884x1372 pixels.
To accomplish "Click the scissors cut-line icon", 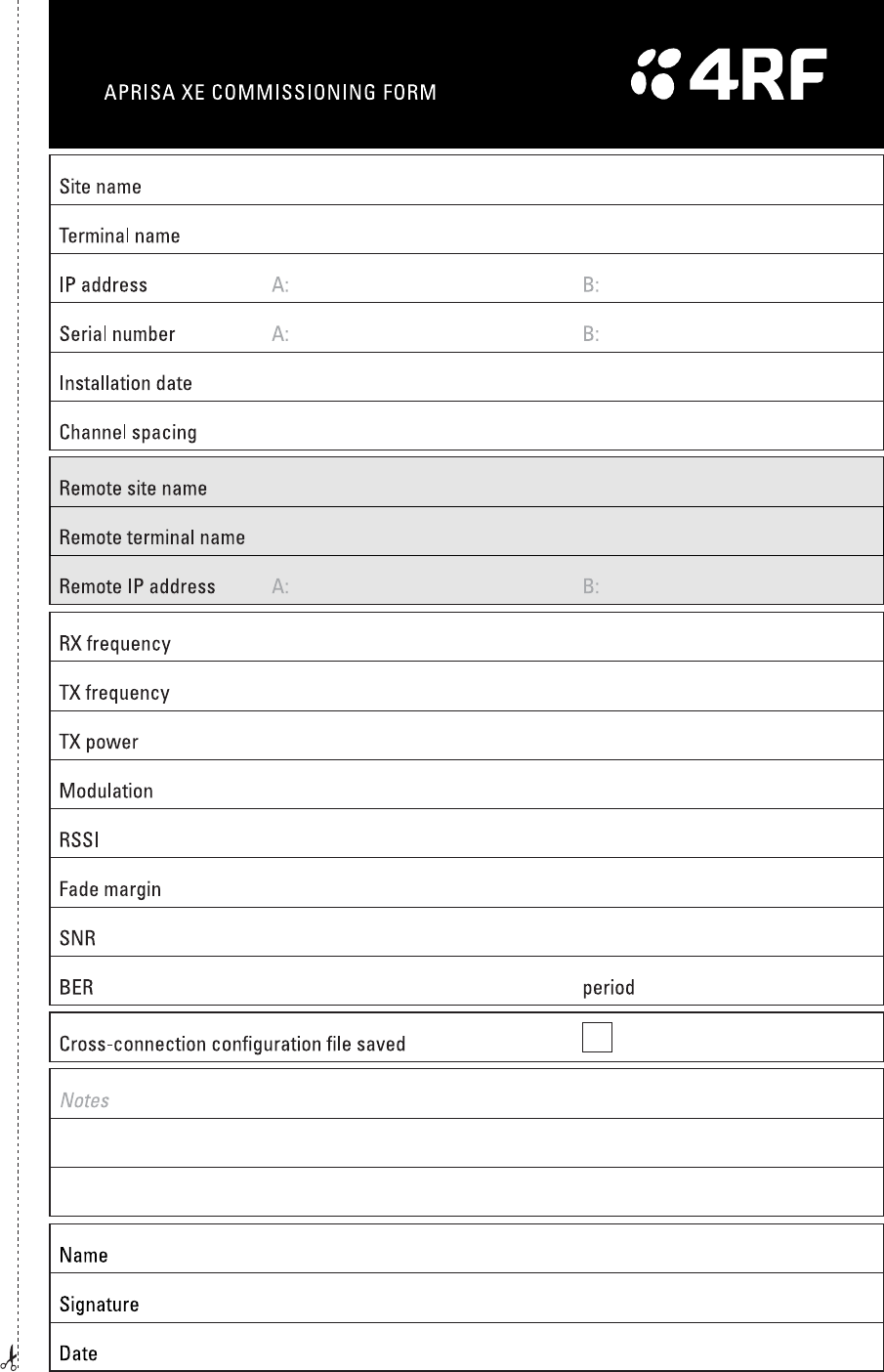I will click(10, 1356).
